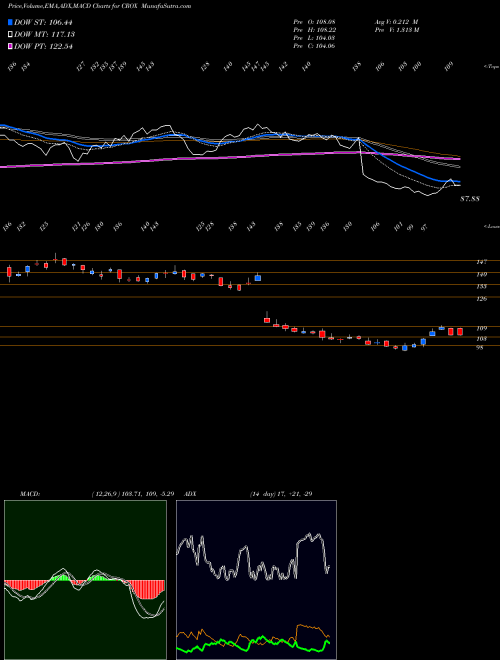This screenshot has height=660, width=500.
Task: Click the ADX (14 day) values text
Action: tap(281, 494)
